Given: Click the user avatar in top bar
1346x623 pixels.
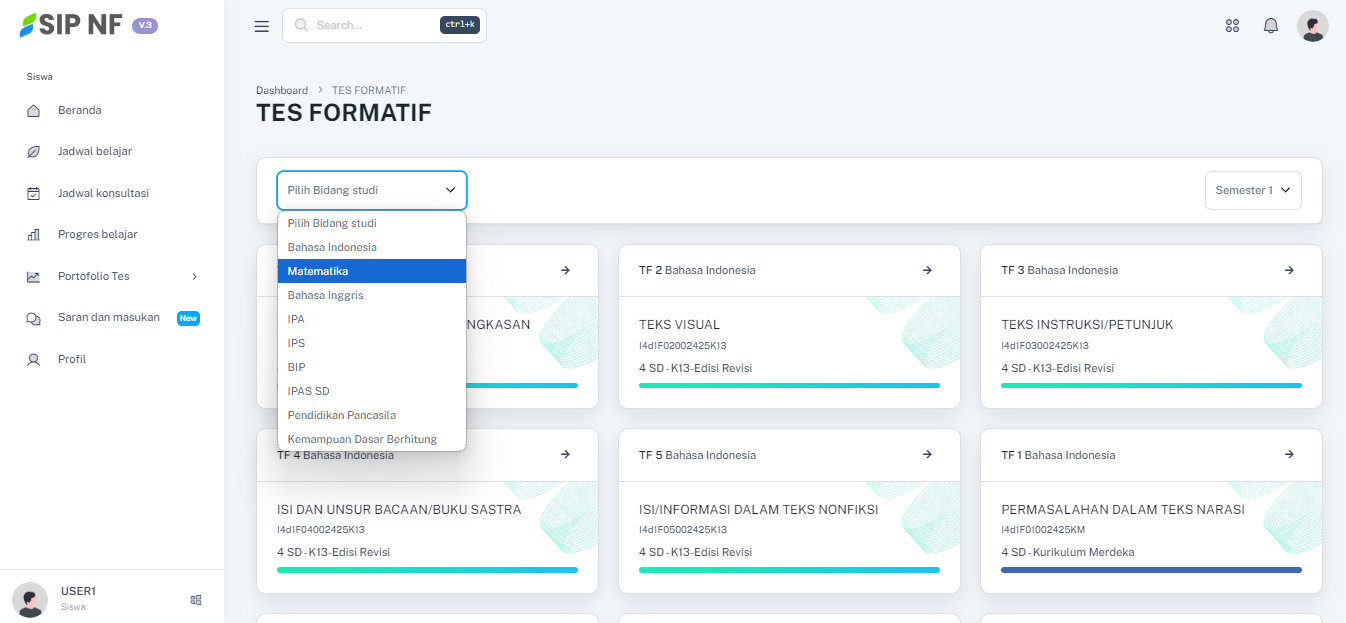Looking at the screenshot, I should [1312, 26].
